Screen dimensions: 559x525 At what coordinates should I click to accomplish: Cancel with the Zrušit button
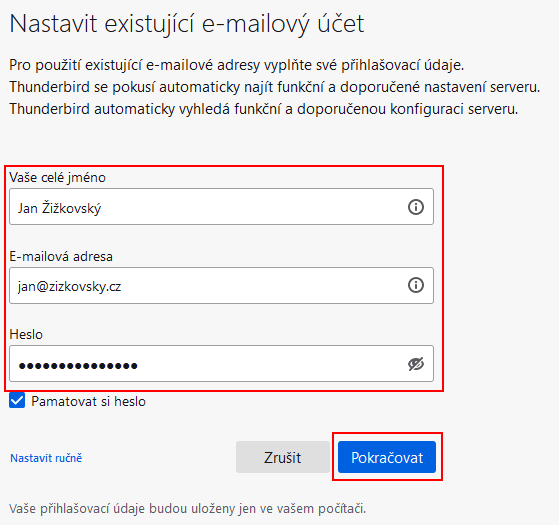pyautogui.click(x=283, y=457)
